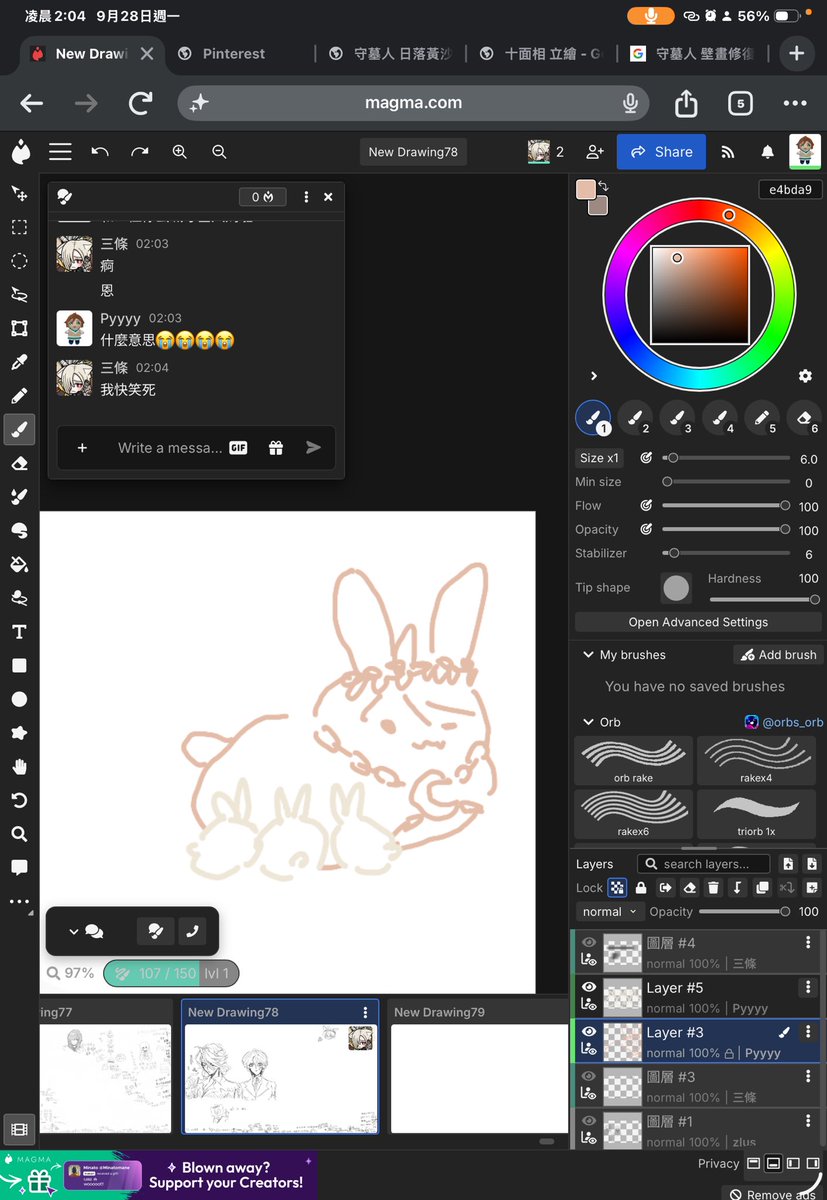Click the duplicate layer icon
This screenshot has height=1200, width=827.
point(762,888)
